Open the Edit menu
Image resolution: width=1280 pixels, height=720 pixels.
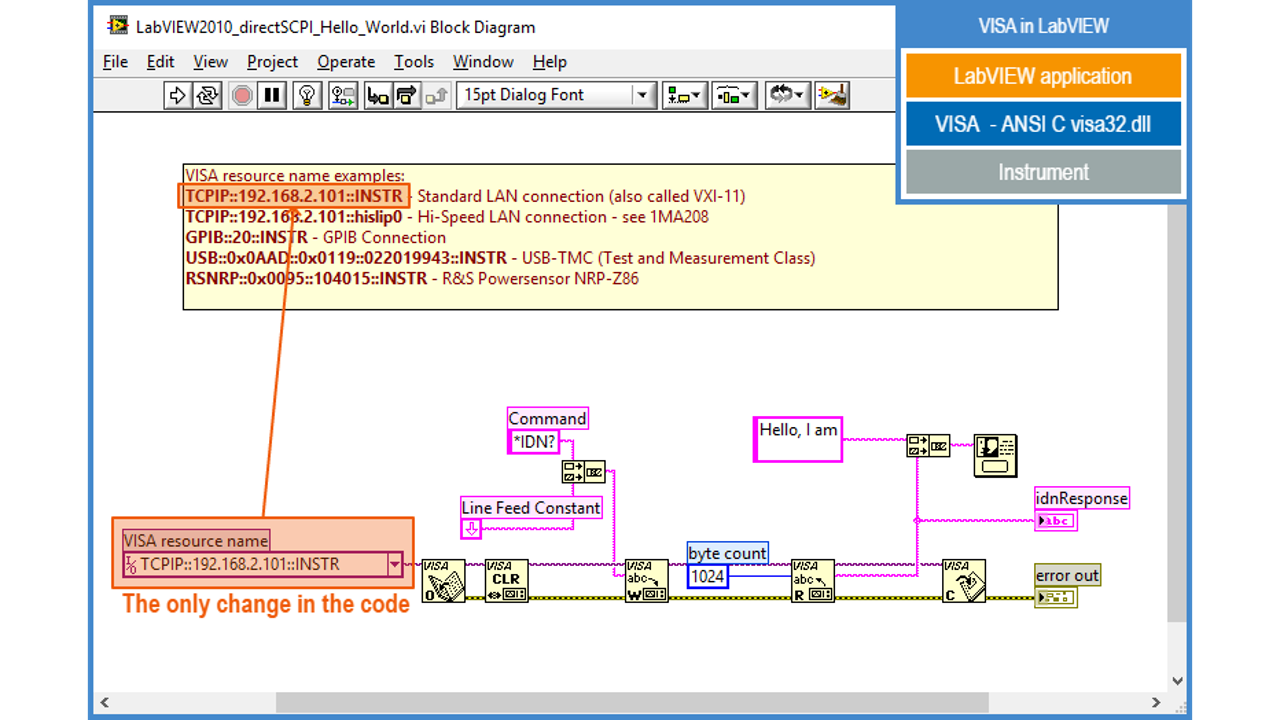coord(160,62)
